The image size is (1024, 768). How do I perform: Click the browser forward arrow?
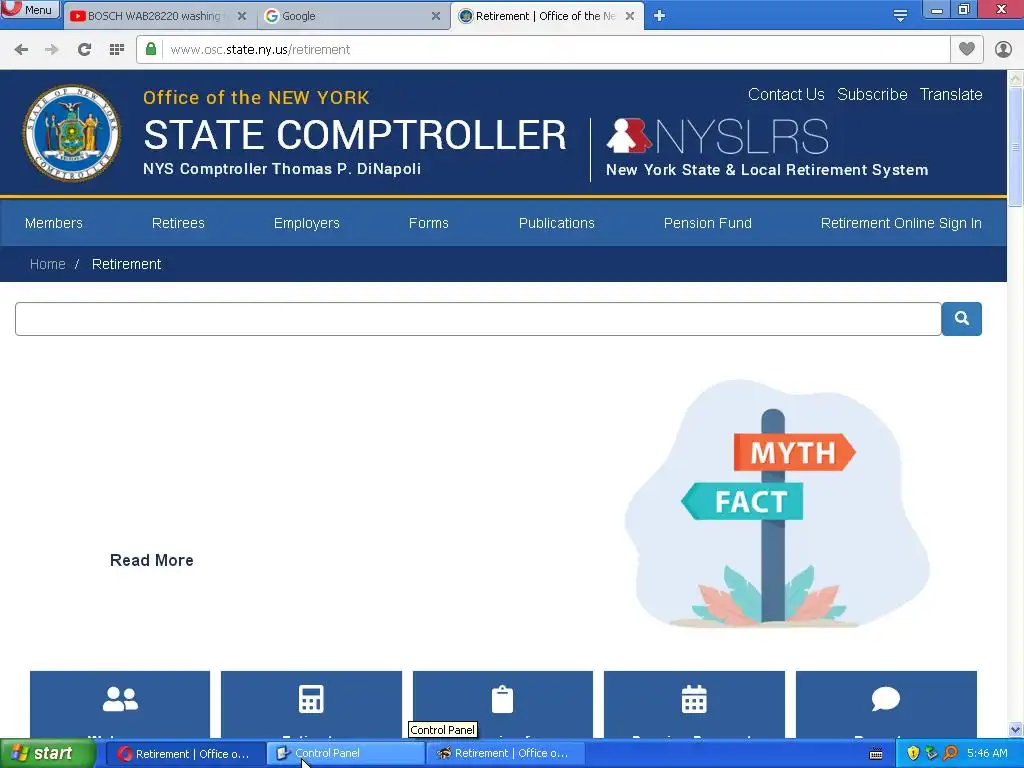[x=52, y=50]
